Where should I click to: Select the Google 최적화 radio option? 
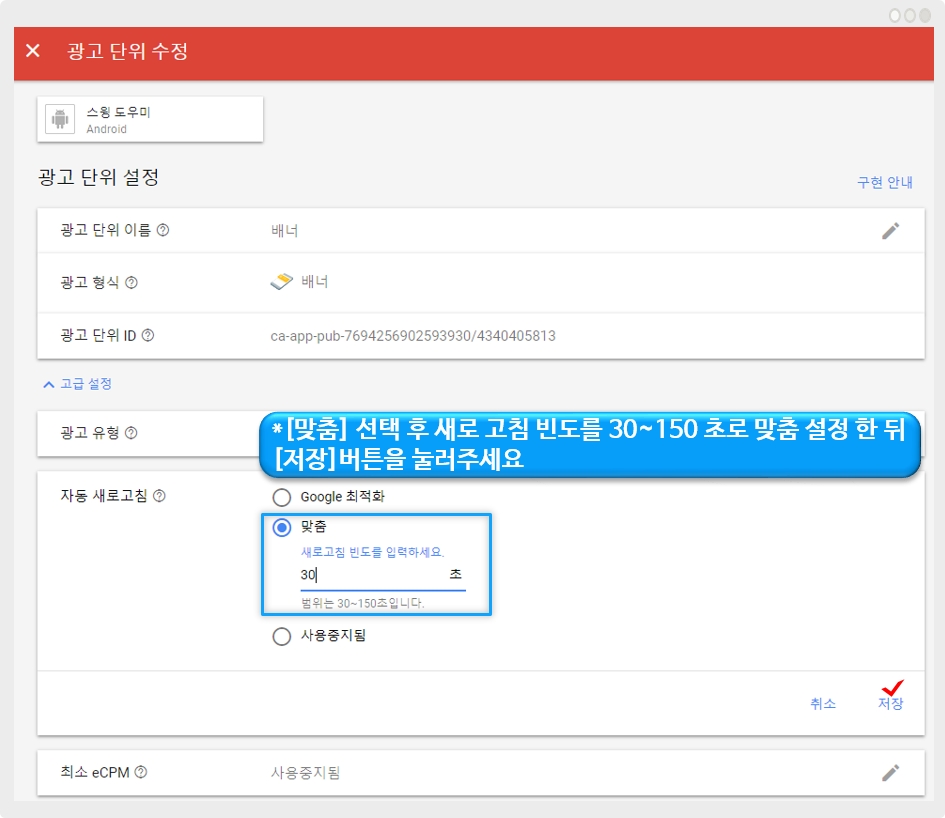(282, 497)
